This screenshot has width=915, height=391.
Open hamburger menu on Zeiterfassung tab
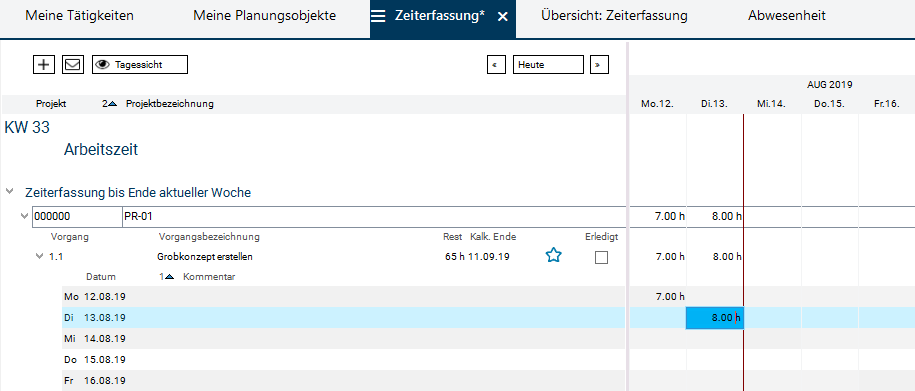pyautogui.click(x=378, y=16)
